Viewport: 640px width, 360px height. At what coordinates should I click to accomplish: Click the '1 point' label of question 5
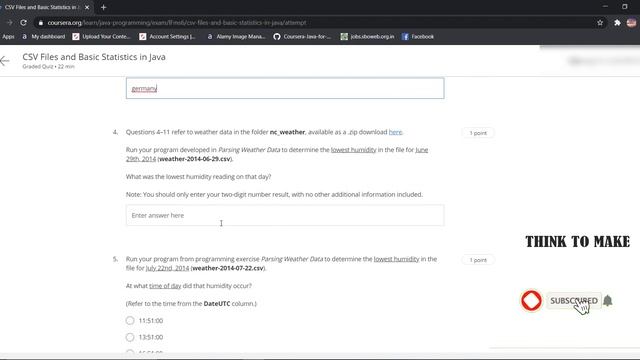pyautogui.click(x=478, y=260)
